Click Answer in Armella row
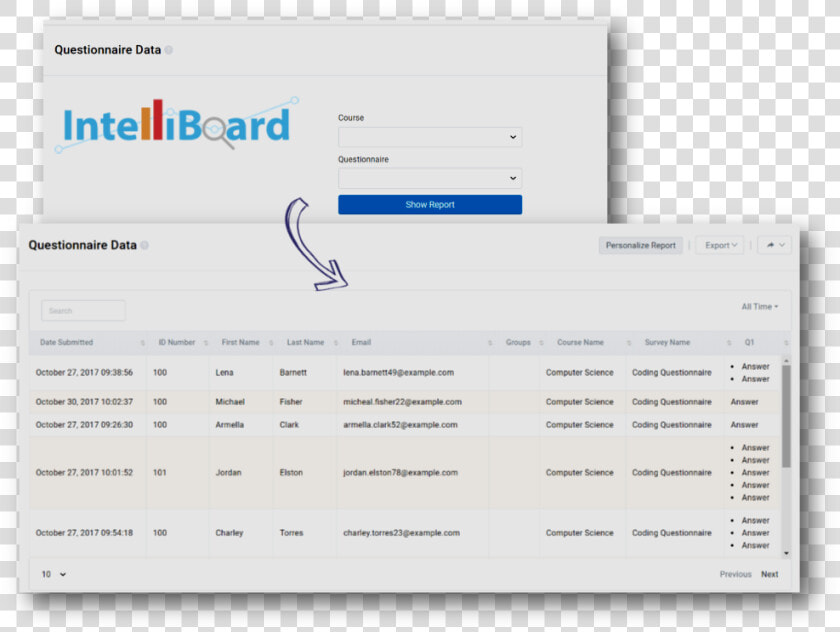The height and width of the screenshot is (632, 840). pos(744,425)
